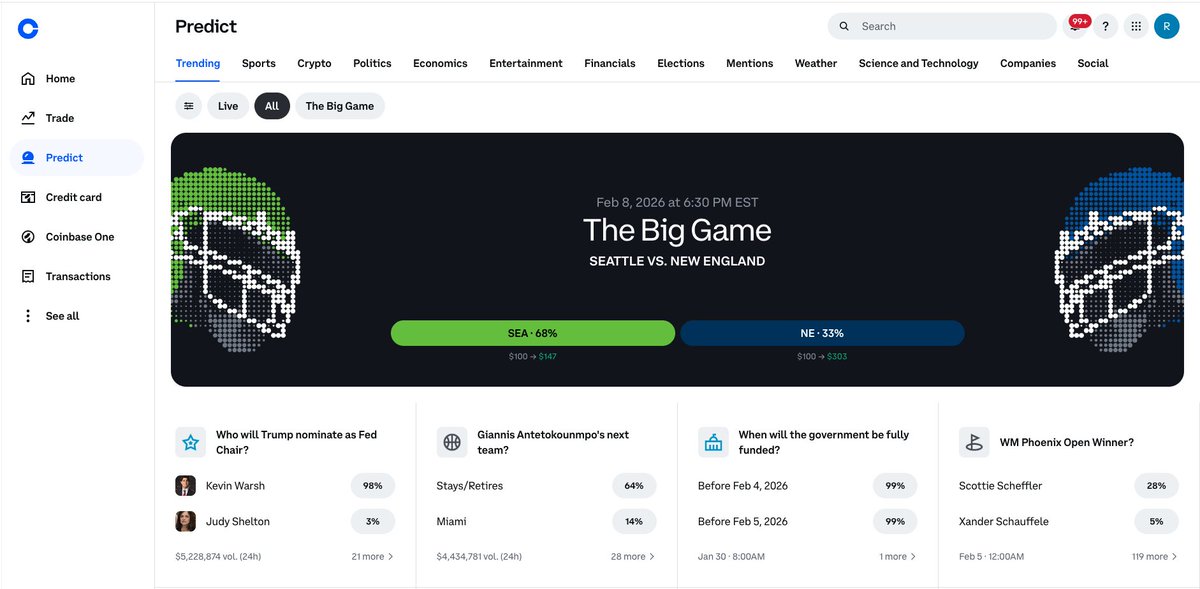Viewport: 1200px width, 589px height.
Task: Open notifications bell with 99+ badge
Action: click(1076, 26)
